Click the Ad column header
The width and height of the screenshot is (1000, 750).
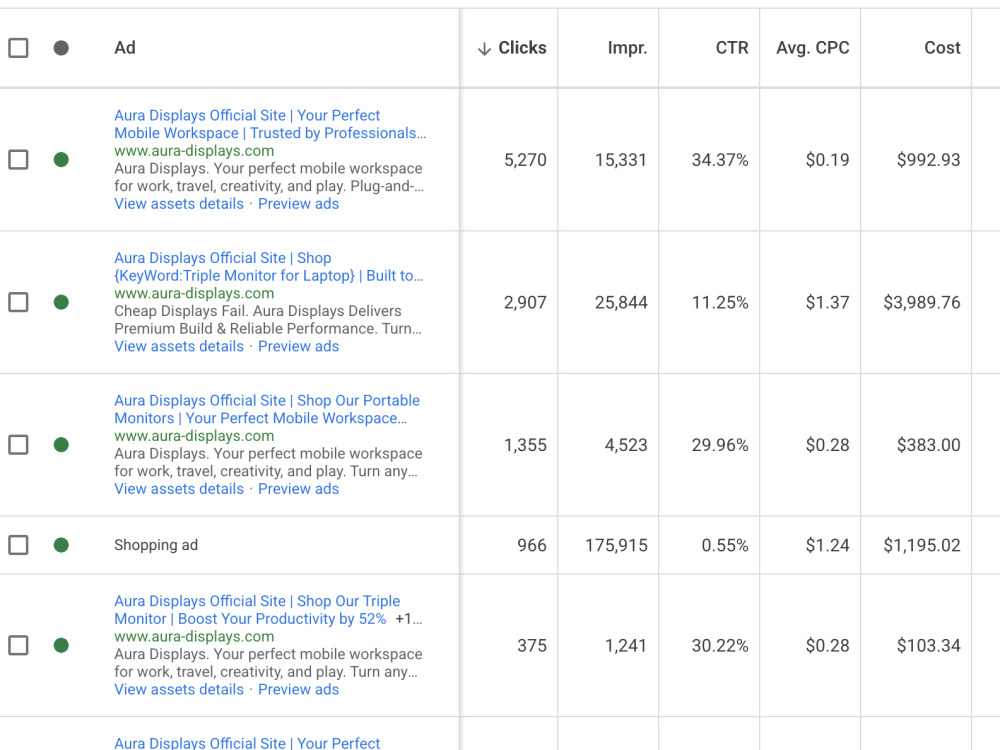125,48
